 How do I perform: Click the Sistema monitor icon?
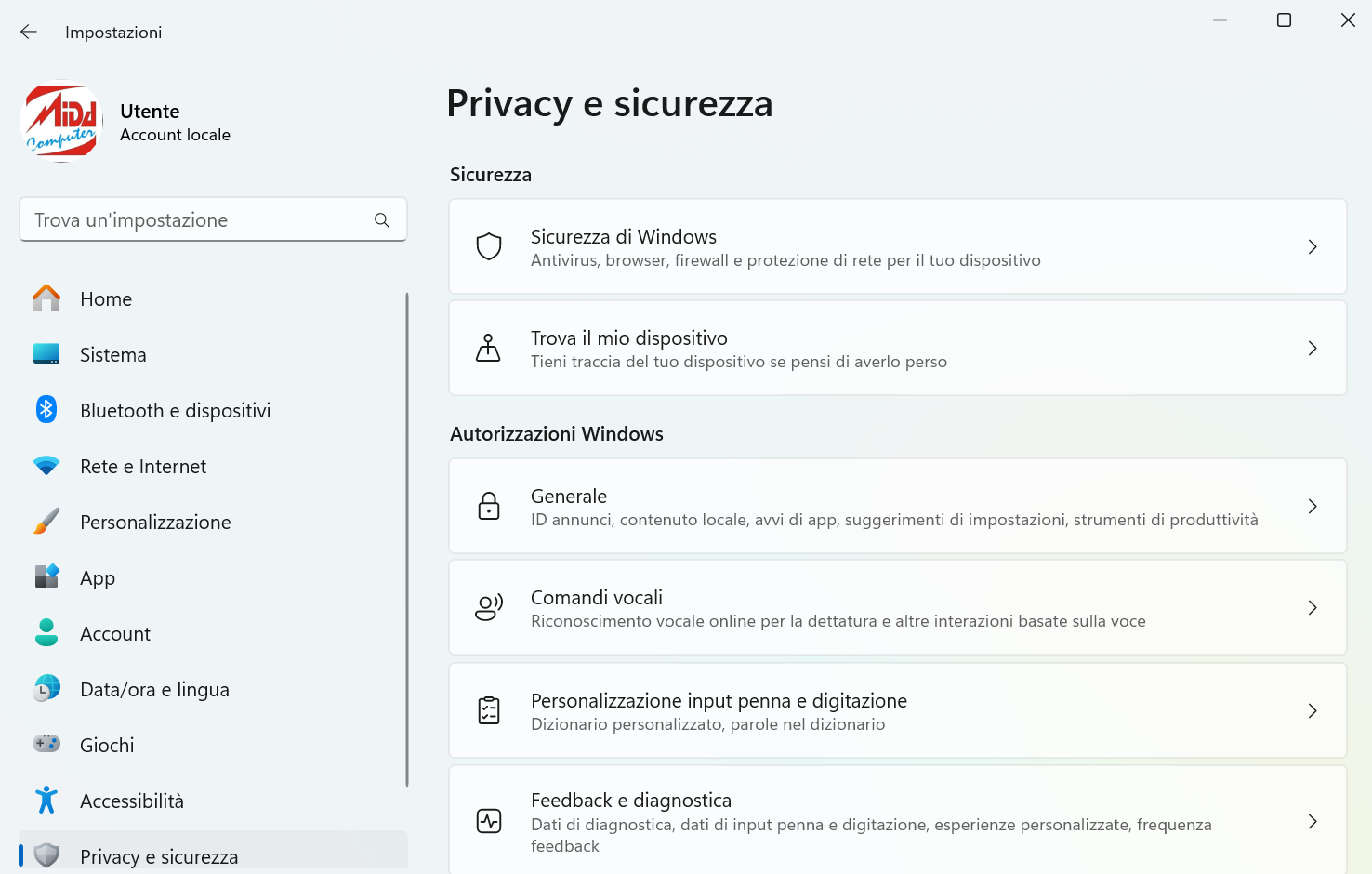(x=46, y=354)
